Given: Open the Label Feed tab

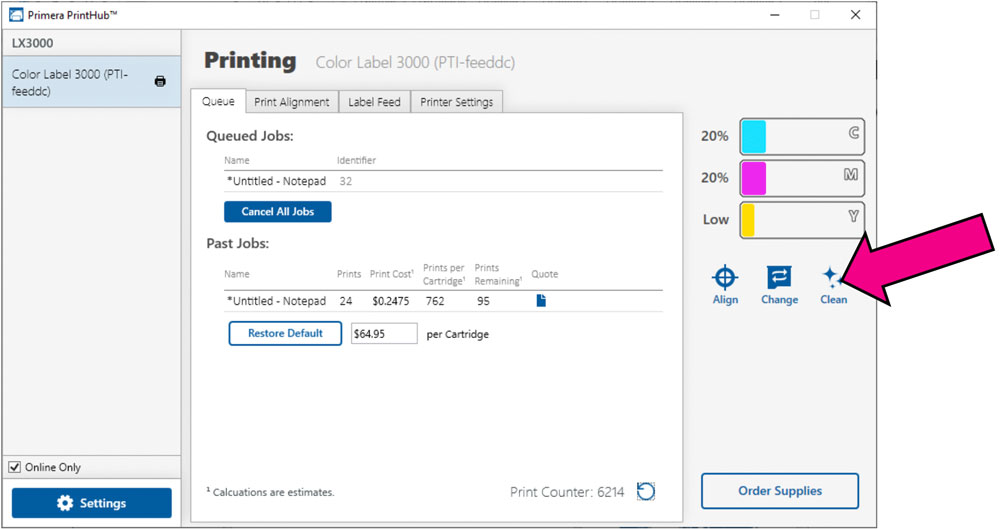Looking at the screenshot, I should [374, 102].
